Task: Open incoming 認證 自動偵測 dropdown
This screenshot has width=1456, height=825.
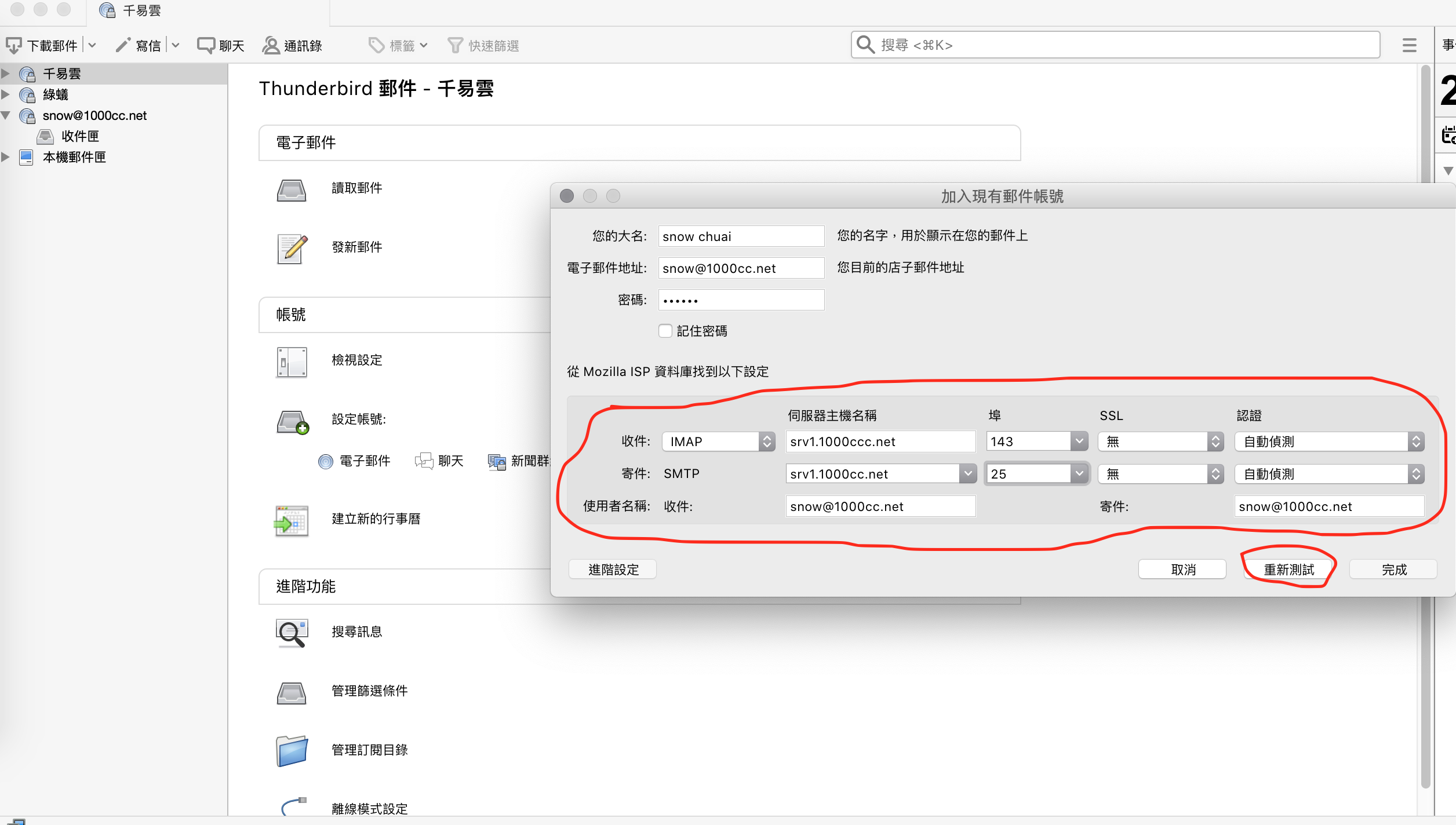Action: click(x=1330, y=441)
